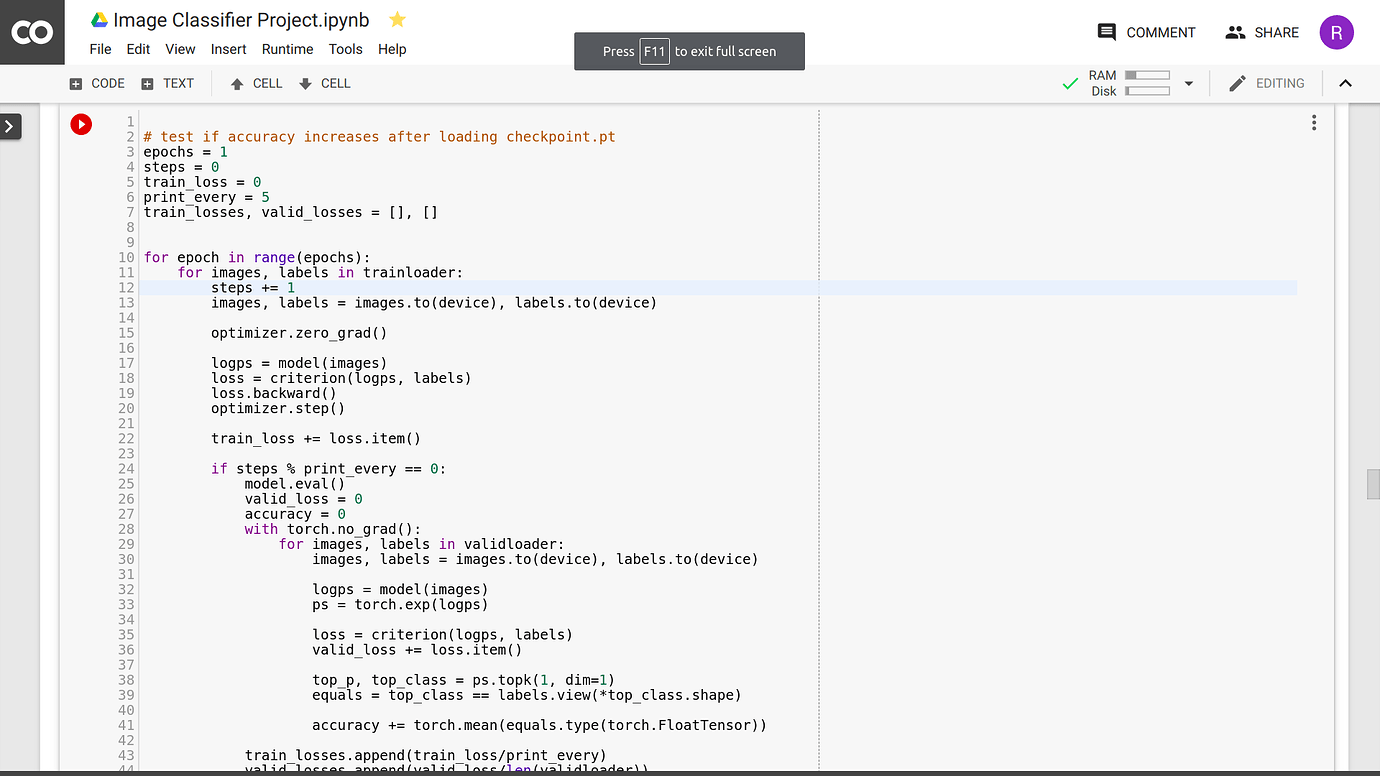This screenshot has width=1380, height=776.
Task: Click the Colab CO logo
Action: coord(32,32)
